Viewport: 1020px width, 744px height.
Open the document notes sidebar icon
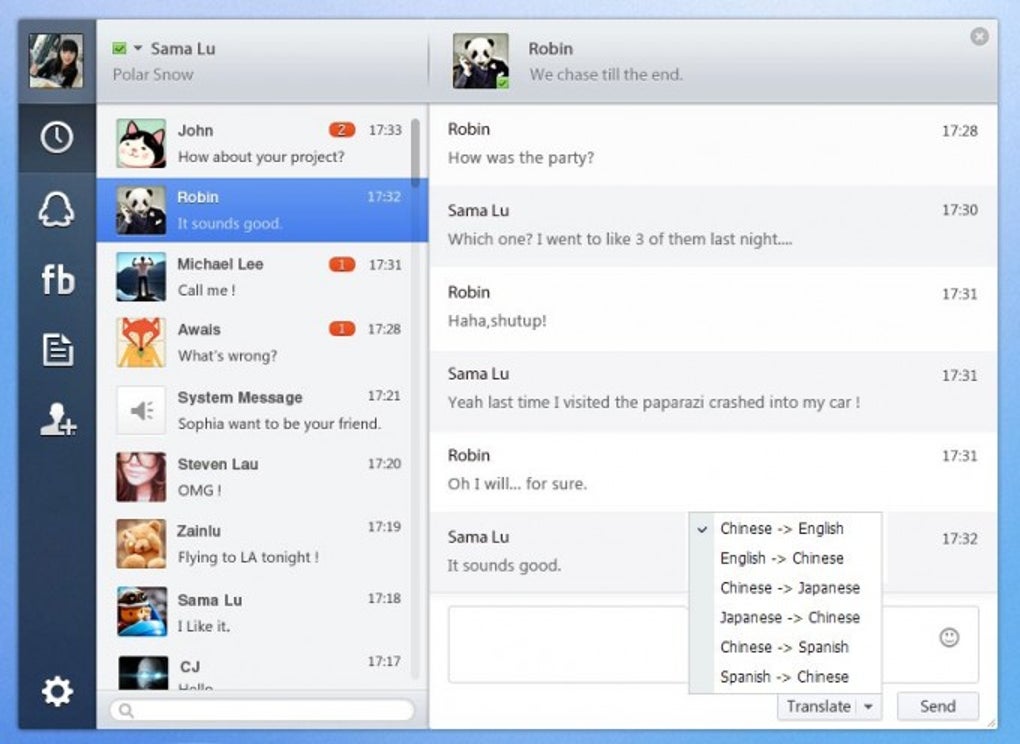coord(58,350)
